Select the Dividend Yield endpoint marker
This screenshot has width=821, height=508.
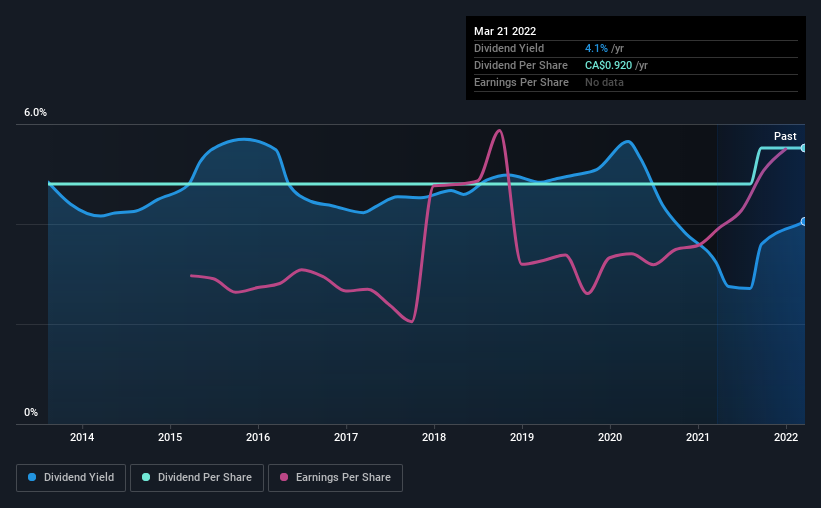pyautogui.click(x=803, y=222)
